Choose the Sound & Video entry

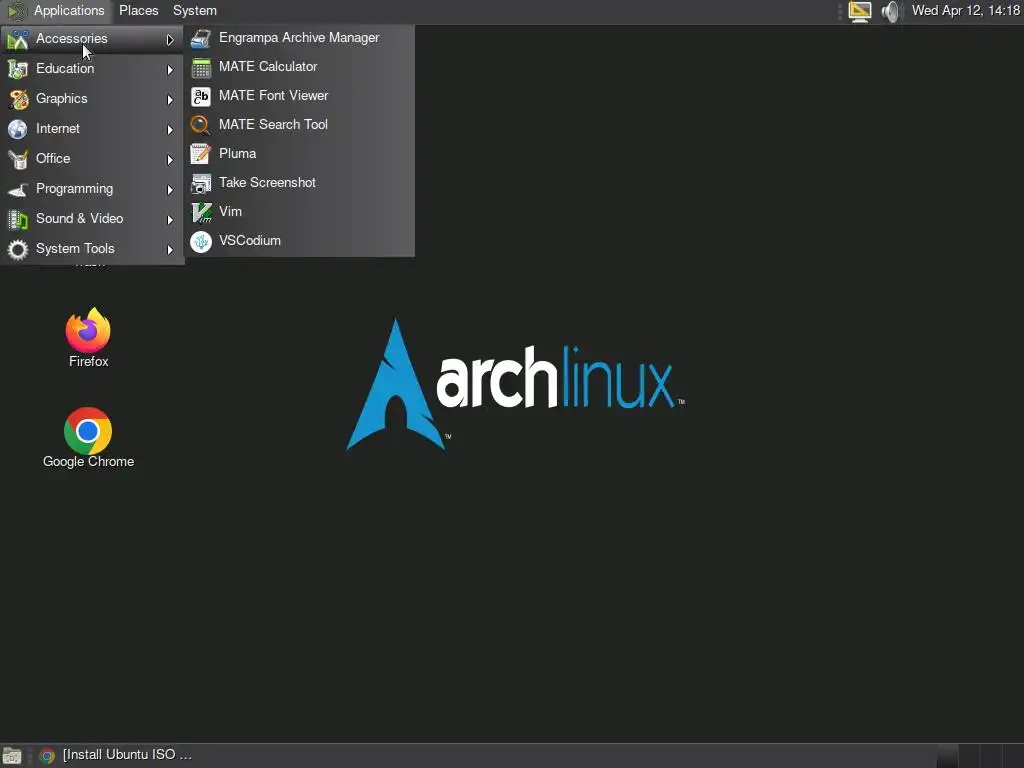click(x=80, y=219)
